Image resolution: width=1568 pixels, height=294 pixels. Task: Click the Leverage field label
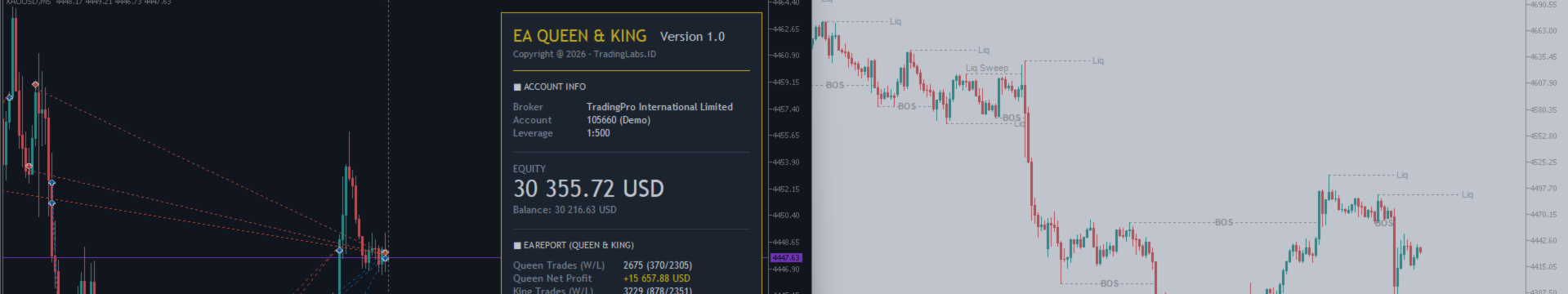533,133
